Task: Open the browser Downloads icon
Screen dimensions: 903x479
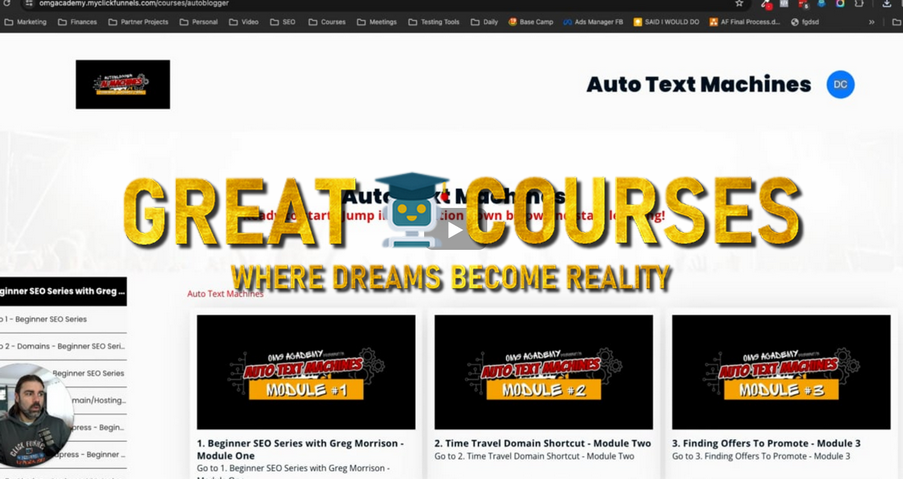Action: click(x=887, y=3)
